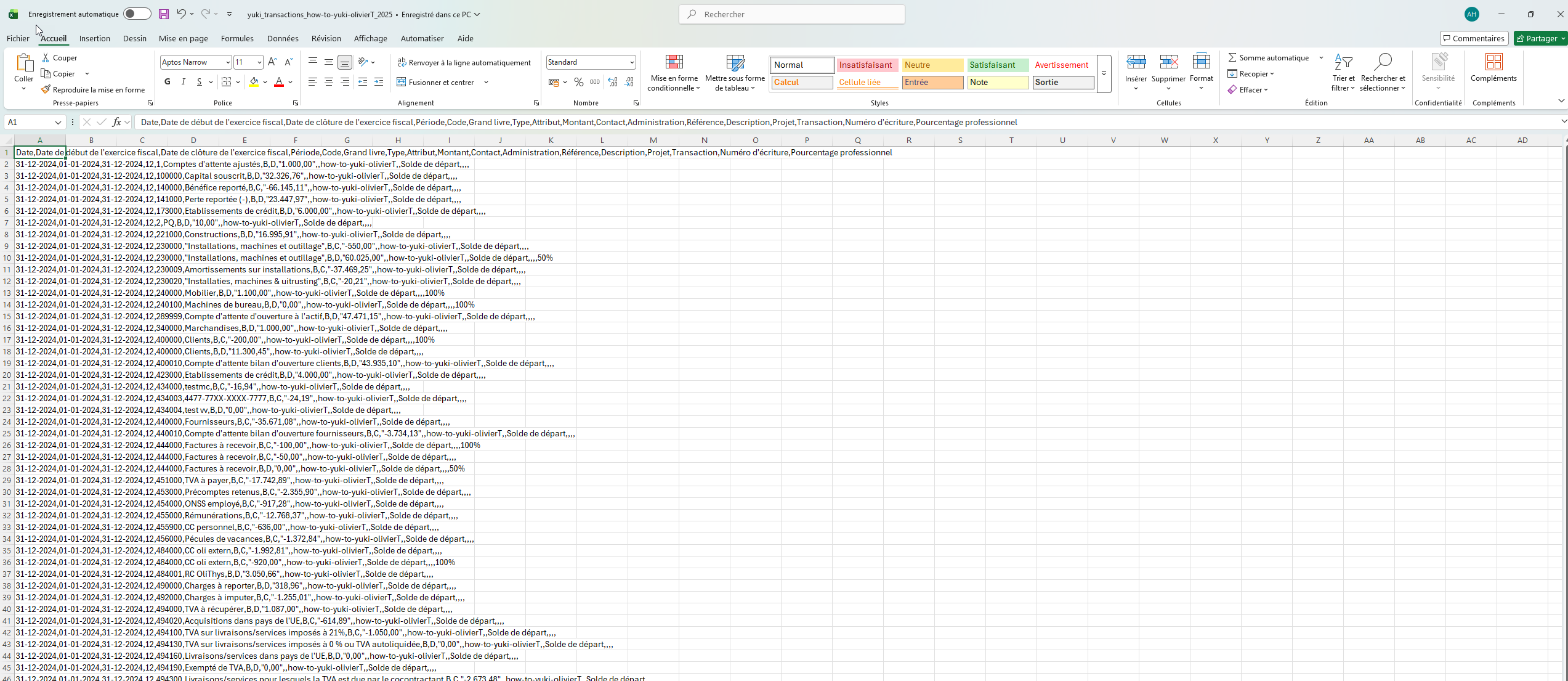Toggle align text right
This screenshot has height=681, width=1568.
point(345,82)
